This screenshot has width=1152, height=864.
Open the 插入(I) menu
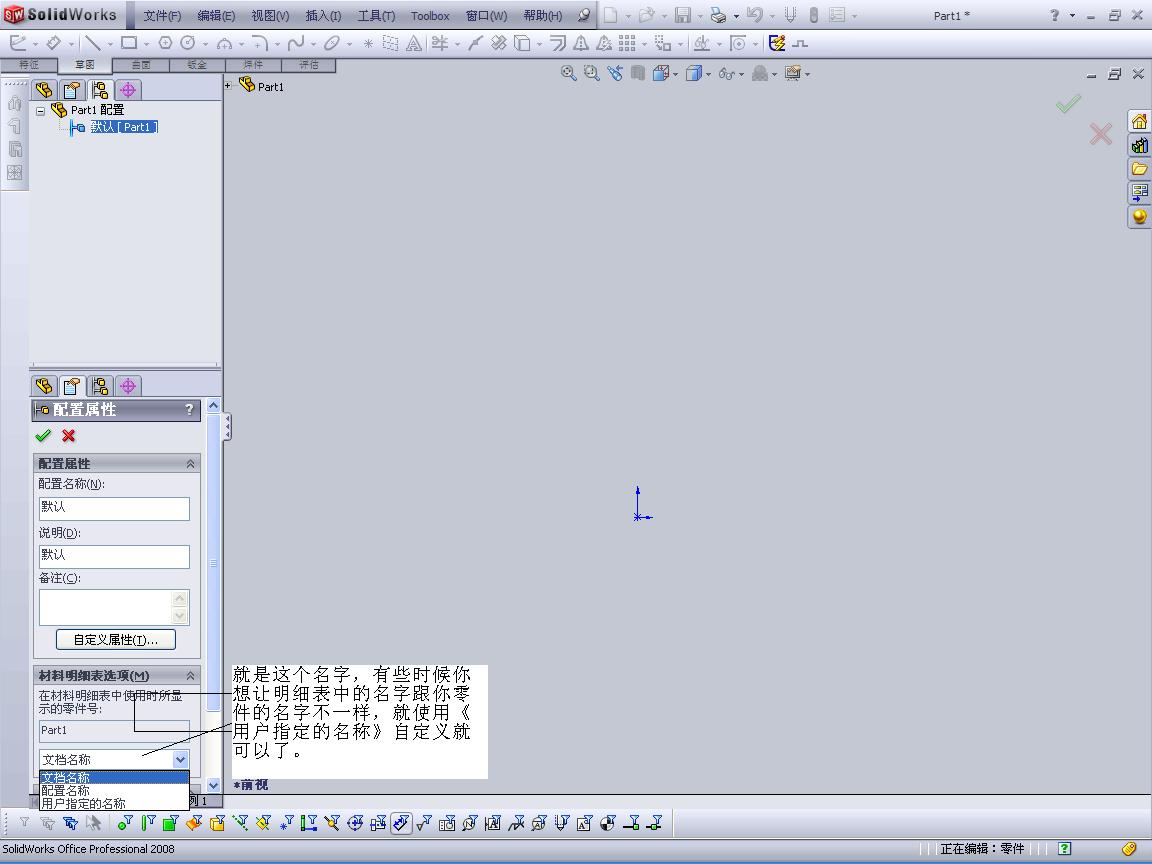coord(323,15)
